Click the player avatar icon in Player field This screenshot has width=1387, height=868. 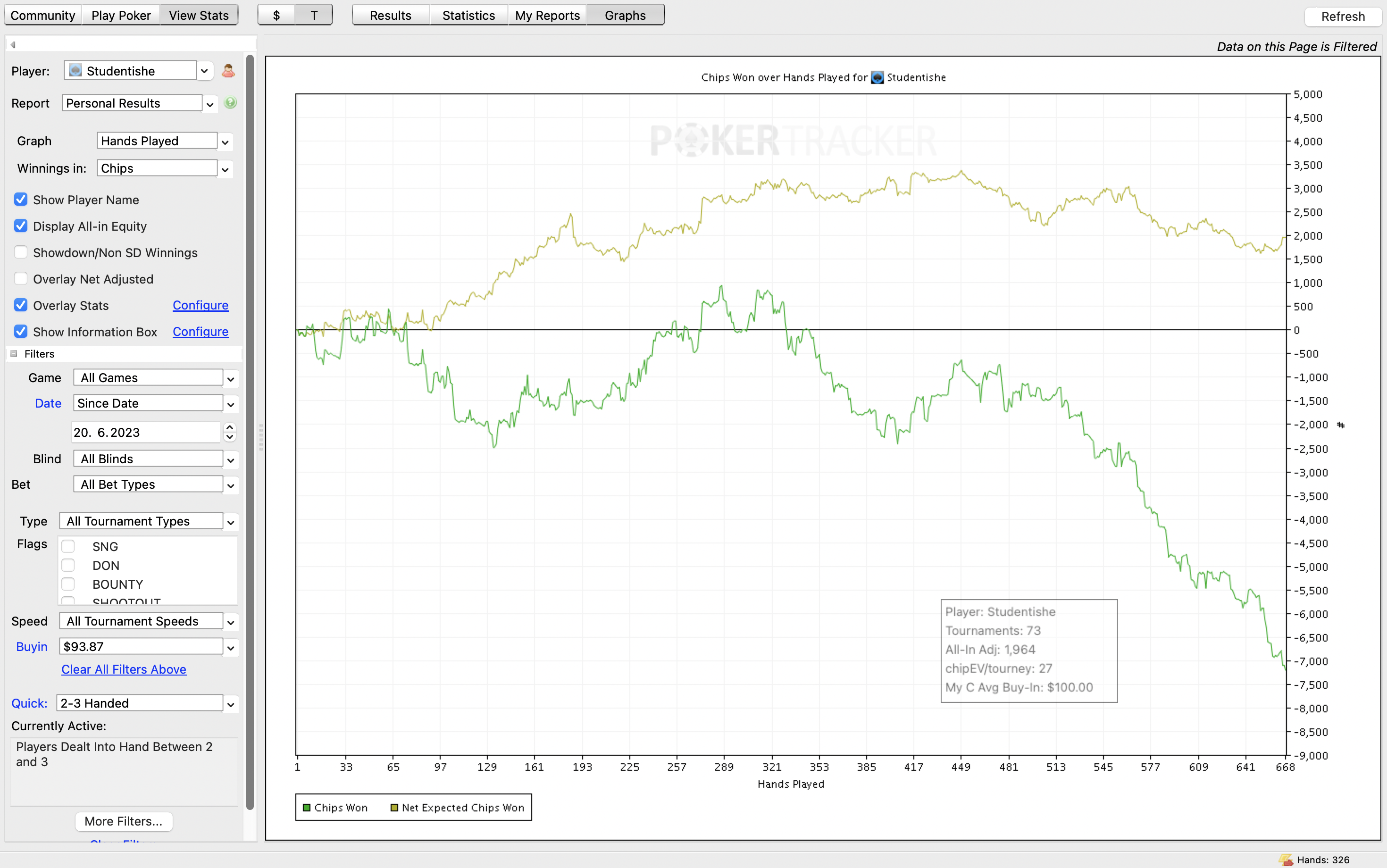click(75, 70)
